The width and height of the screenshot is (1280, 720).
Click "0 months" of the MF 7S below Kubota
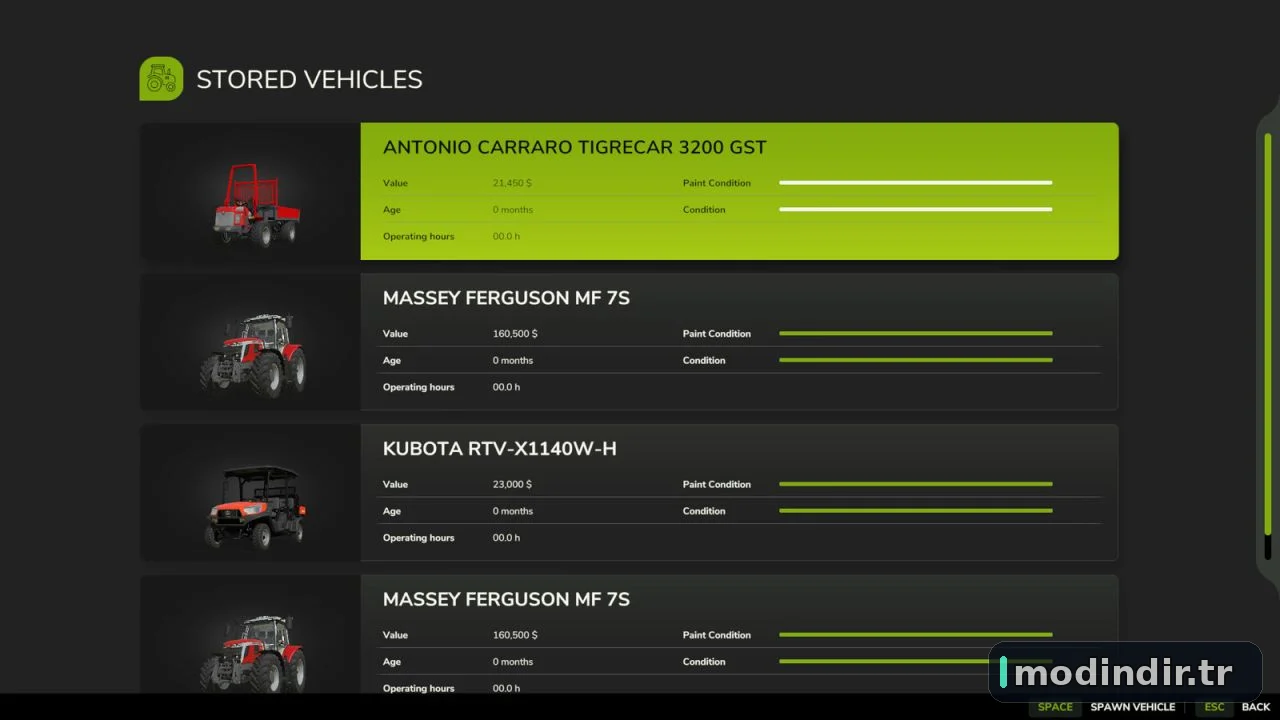(513, 662)
